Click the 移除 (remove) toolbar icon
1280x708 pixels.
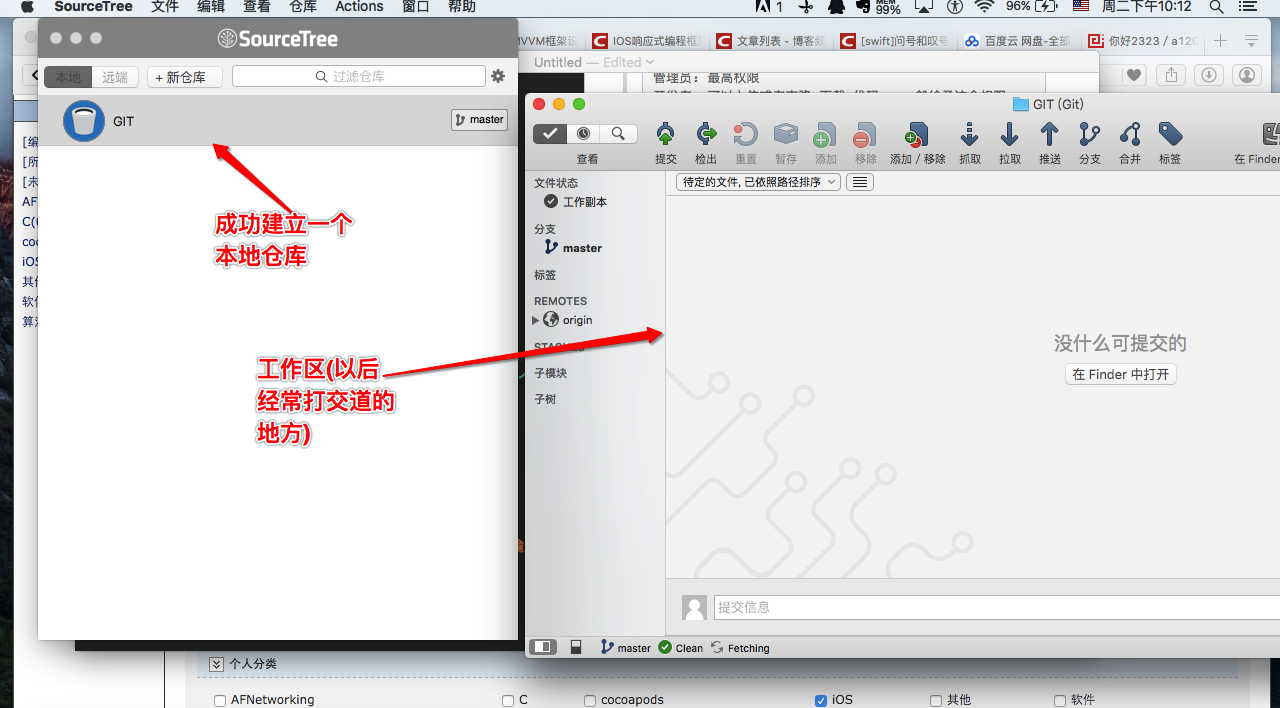[x=865, y=135]
